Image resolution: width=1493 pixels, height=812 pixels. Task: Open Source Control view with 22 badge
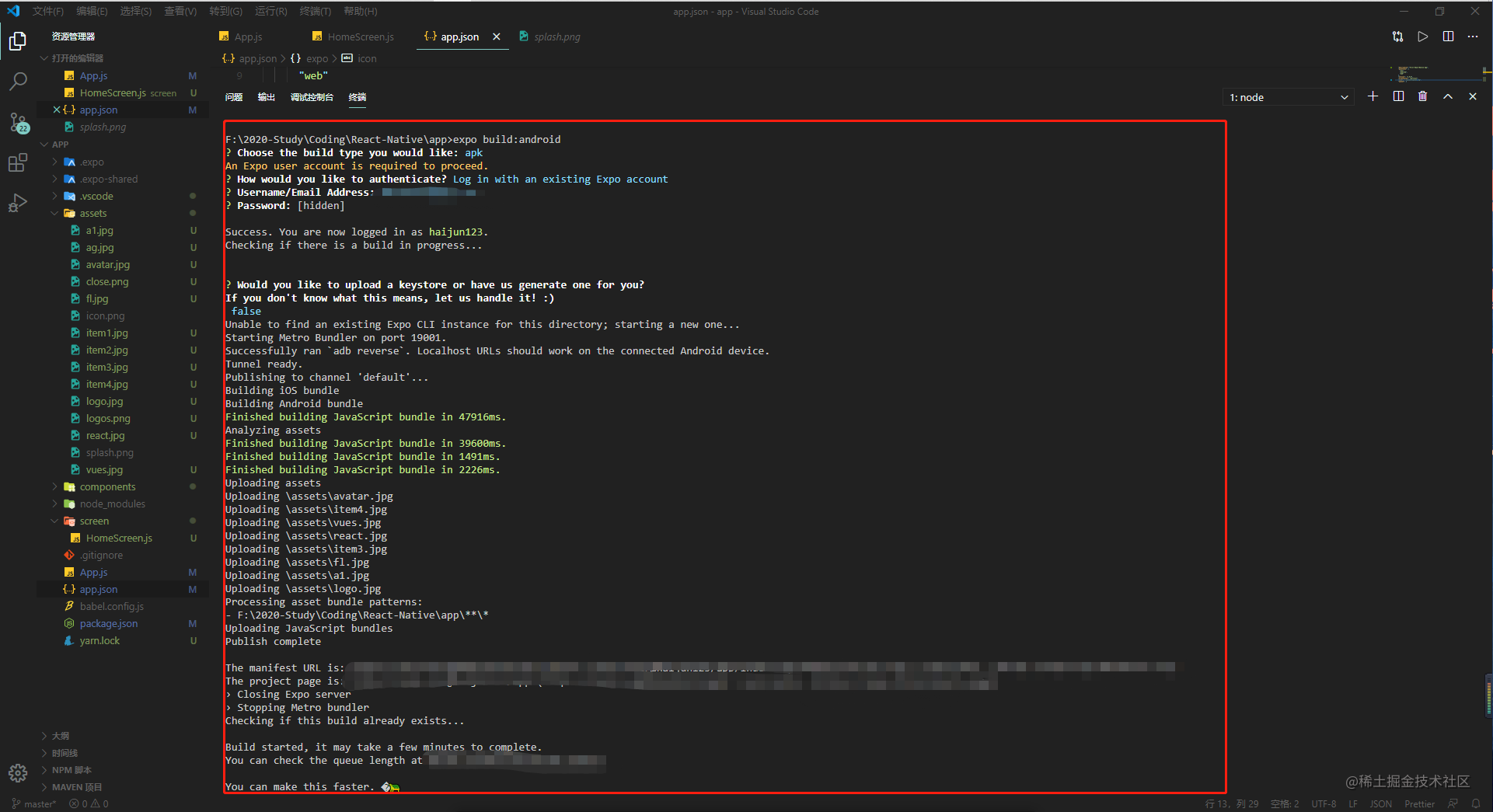click(18, 122)
